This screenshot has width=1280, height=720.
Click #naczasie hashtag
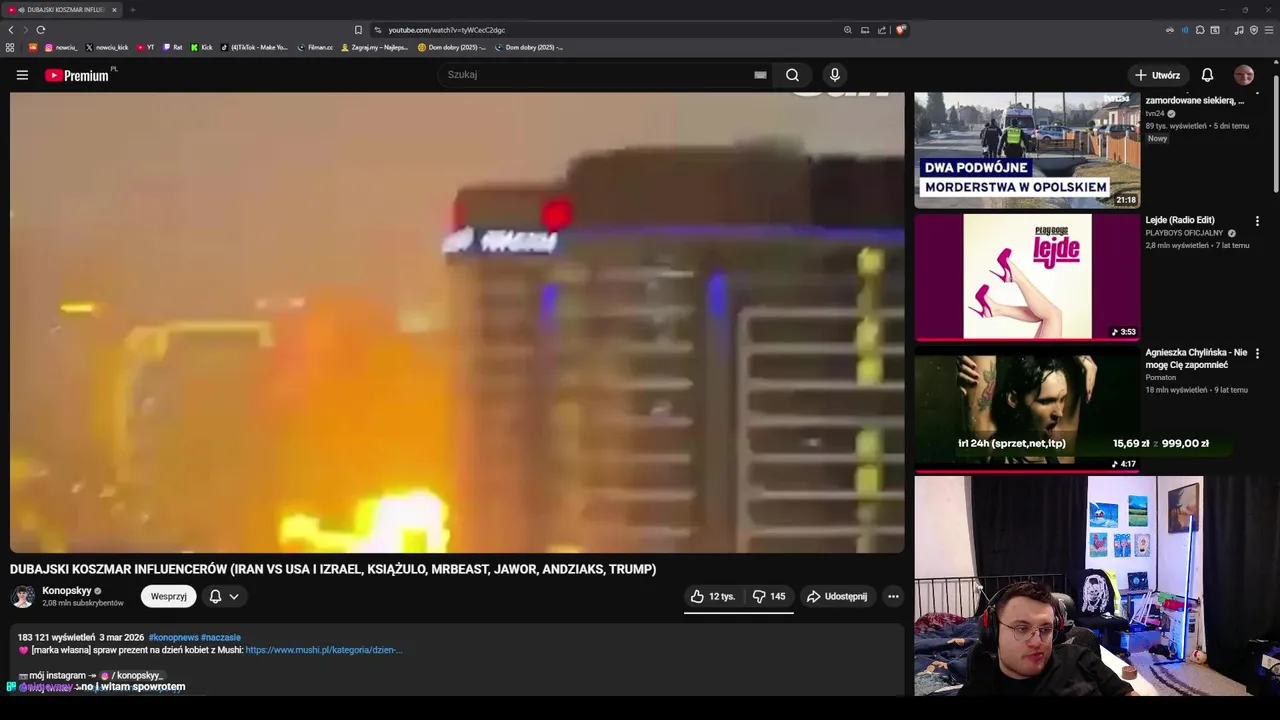220,637
